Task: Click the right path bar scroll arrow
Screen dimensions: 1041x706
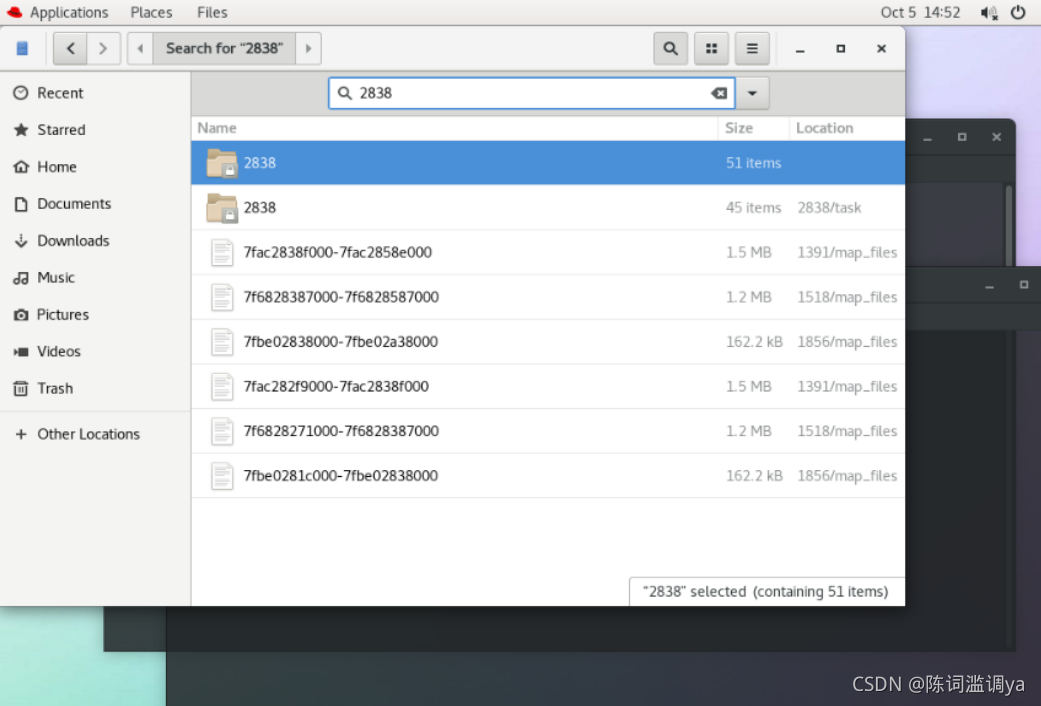Action: click(308, 48)
